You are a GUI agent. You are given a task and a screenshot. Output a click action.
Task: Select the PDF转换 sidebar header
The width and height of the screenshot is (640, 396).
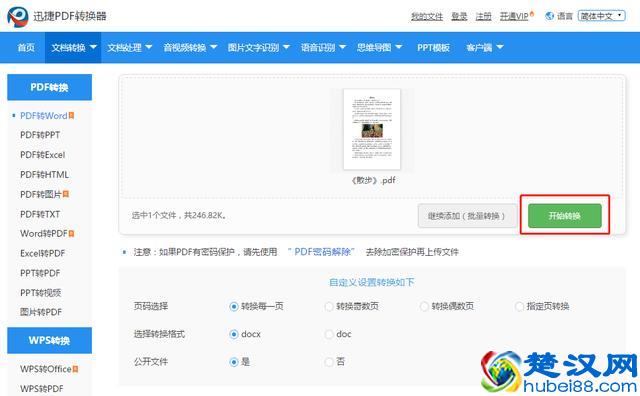[x=49, y=87]
